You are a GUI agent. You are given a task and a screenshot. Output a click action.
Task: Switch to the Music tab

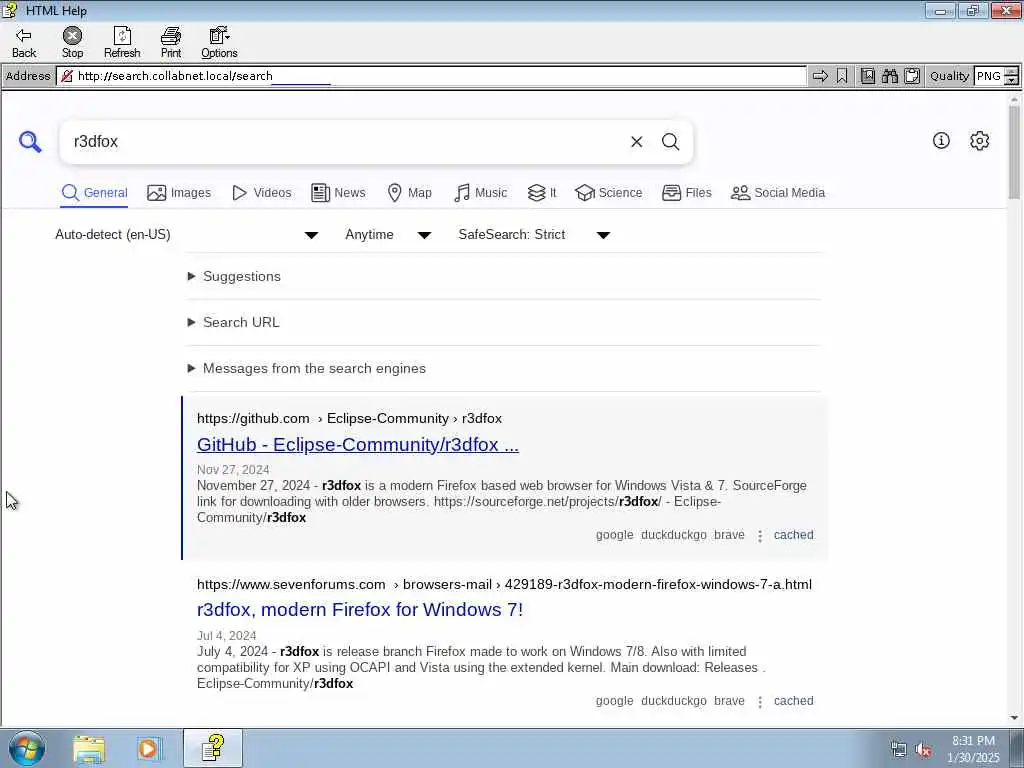point(480,193)
